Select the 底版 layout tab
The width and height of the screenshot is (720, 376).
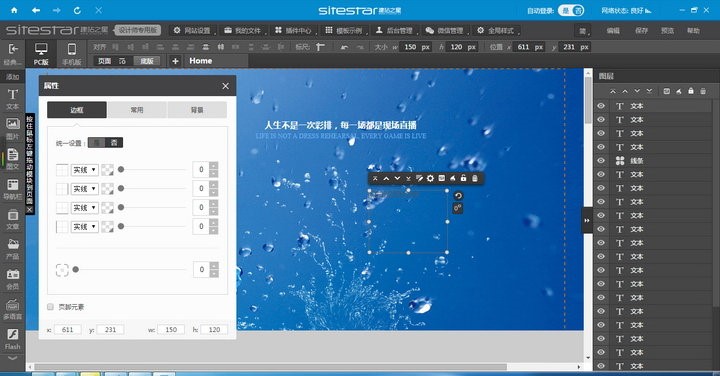point(146,61)
